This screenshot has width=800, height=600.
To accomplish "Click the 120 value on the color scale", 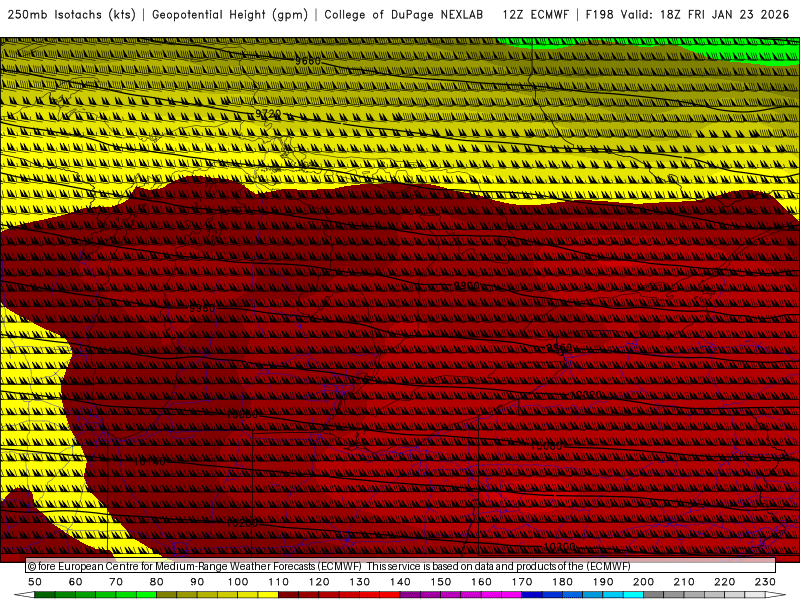I will [319, 582].
